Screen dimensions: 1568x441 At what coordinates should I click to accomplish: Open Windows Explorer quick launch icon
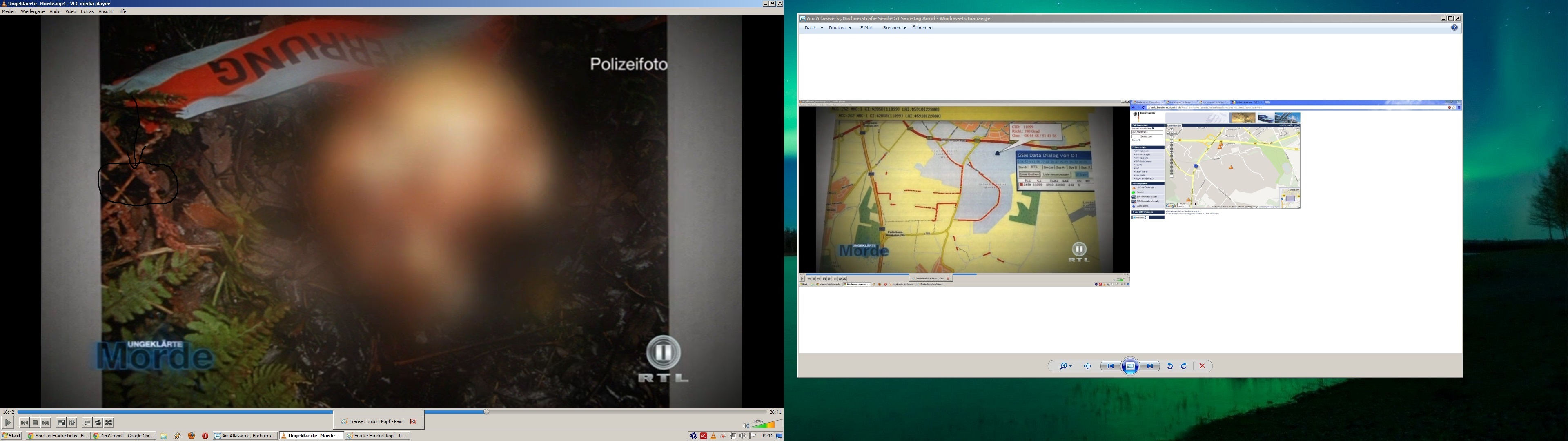click(x=164, y=436)
